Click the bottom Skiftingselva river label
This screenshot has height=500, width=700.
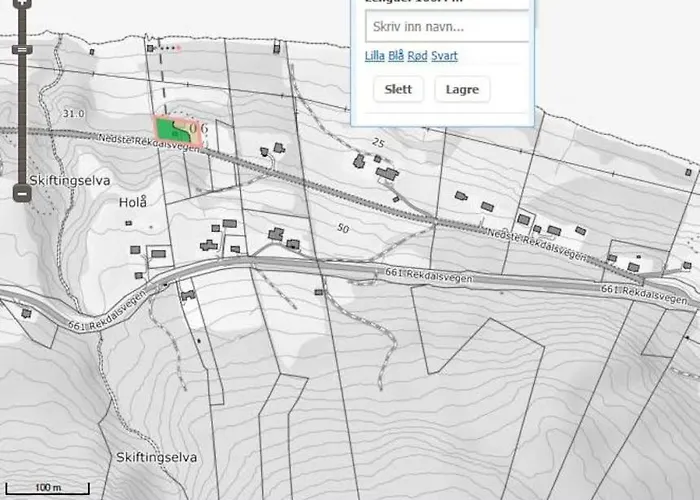pos(156,458)
